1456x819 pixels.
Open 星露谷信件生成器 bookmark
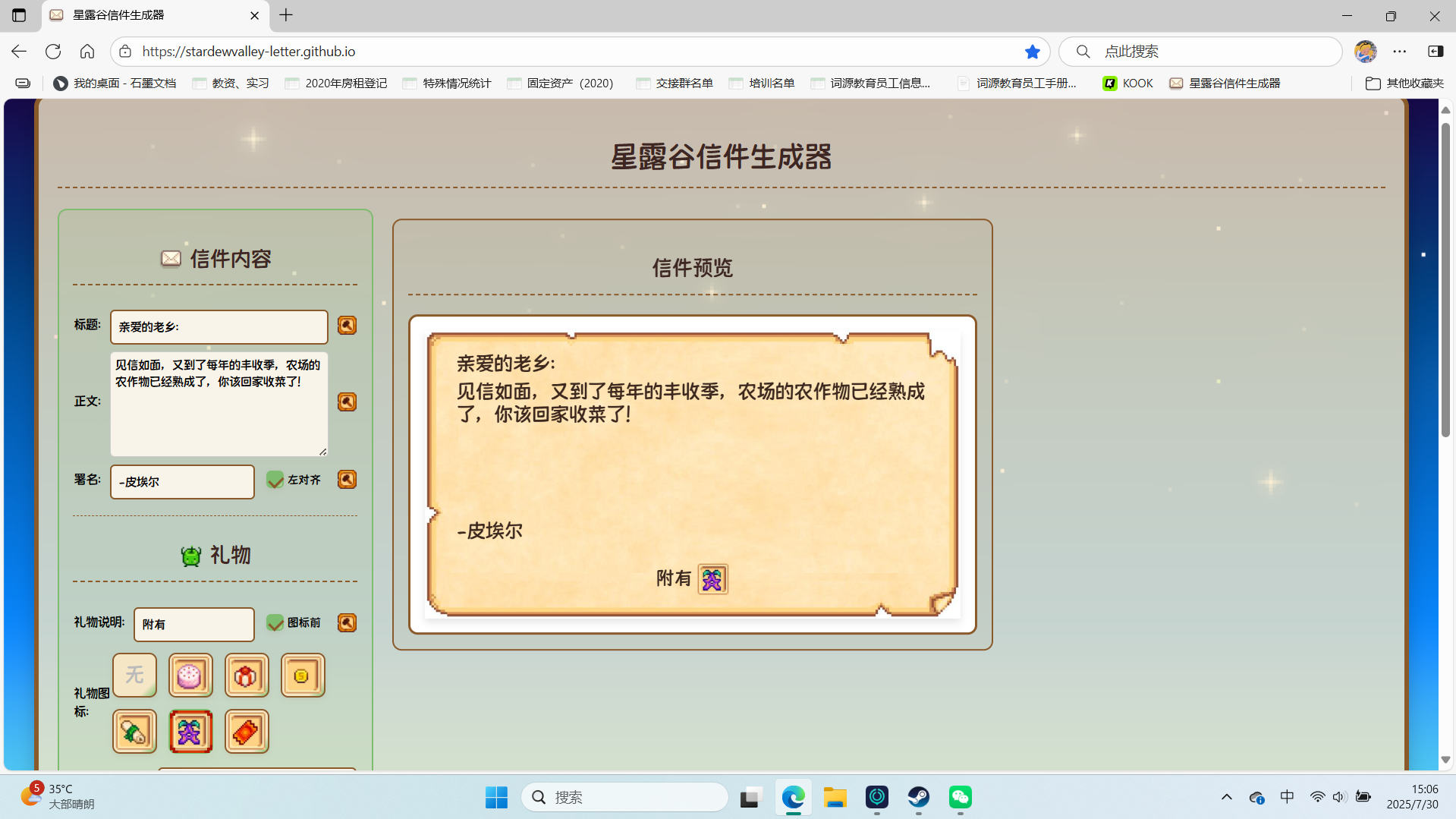(1225, 83)
